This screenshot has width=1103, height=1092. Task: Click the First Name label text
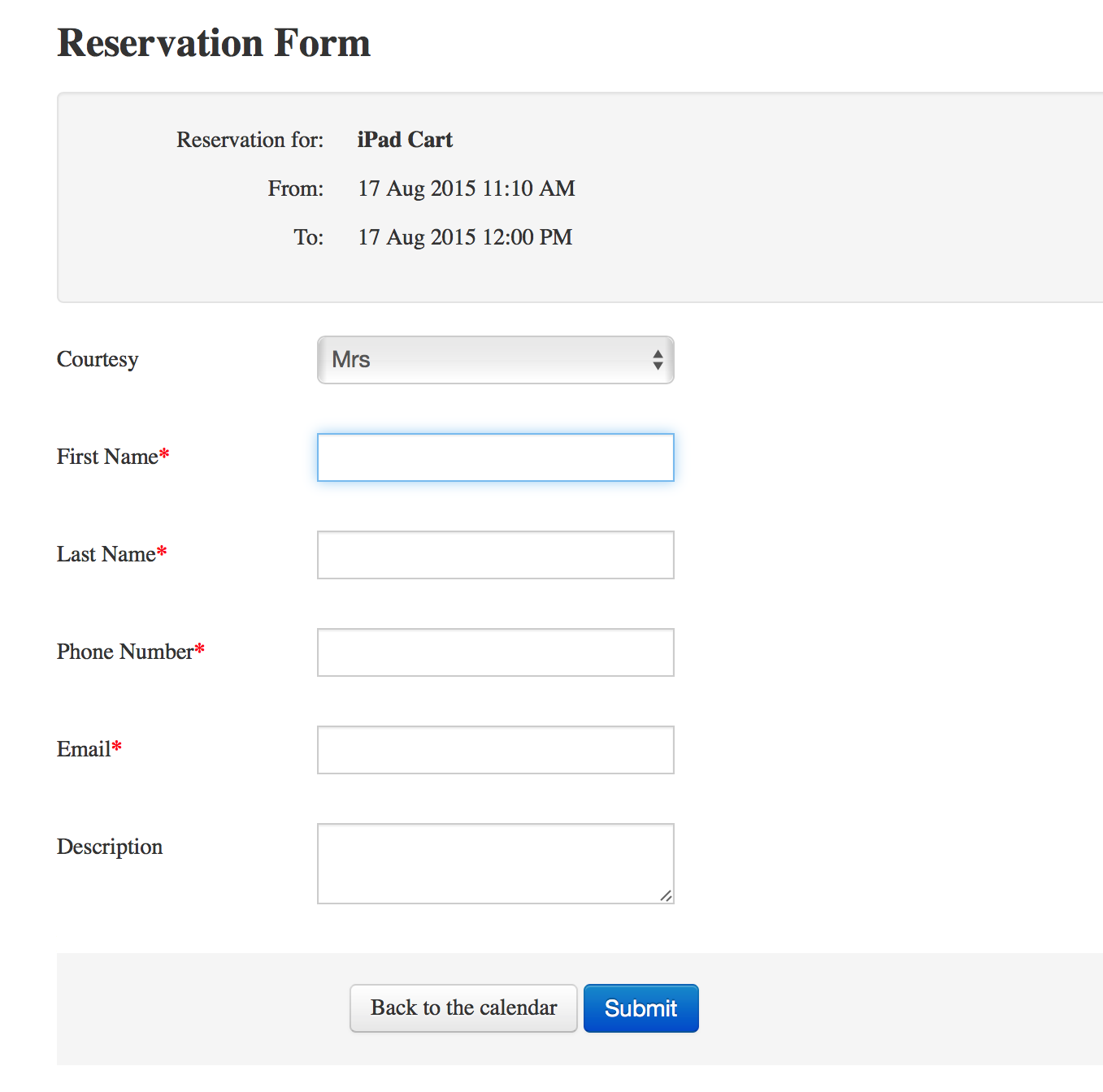click(107, 457)
